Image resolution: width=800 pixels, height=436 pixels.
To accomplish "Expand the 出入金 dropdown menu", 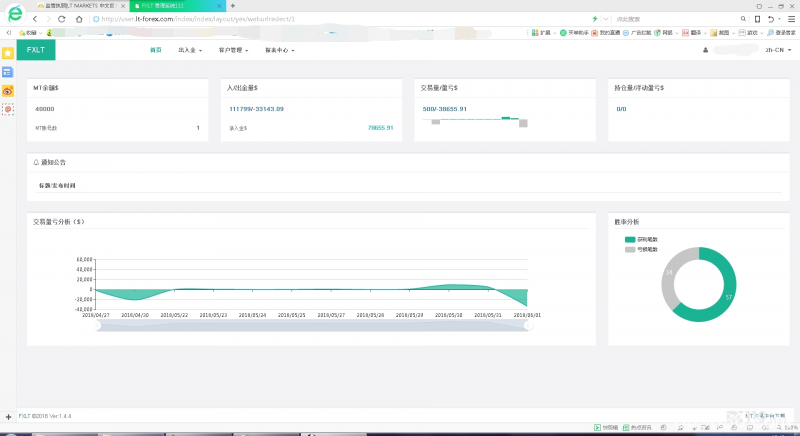I will coord(190,50).
